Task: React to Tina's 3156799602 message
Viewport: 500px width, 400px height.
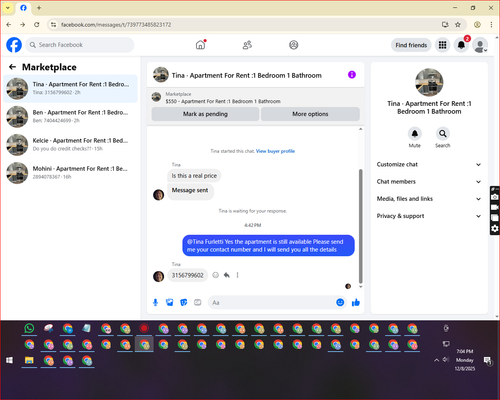Action: (216, 275)
